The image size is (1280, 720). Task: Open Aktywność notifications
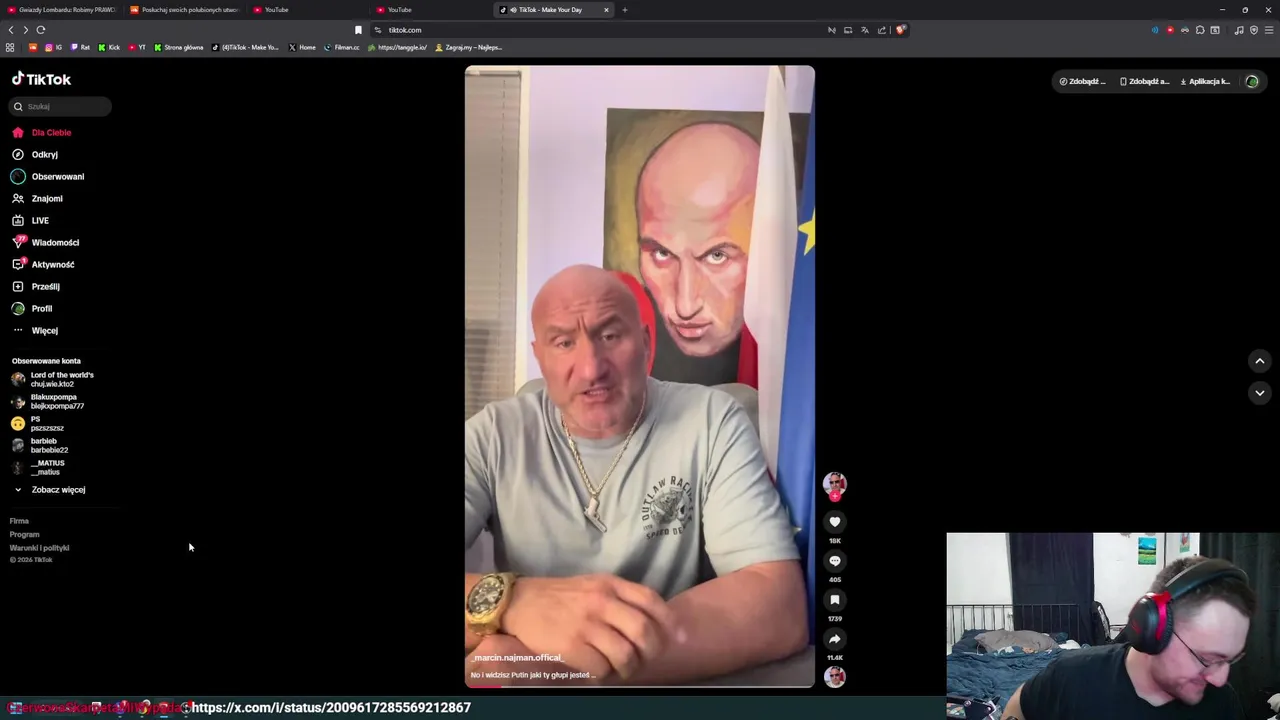tap(43, 264)
